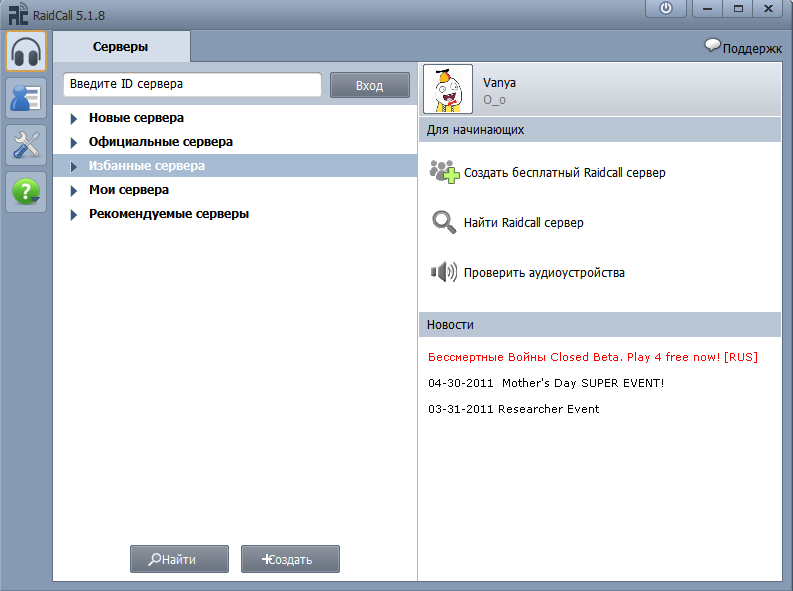Click magnifier icon inside Найти button
Viewport: 793px width, 591px height.
154,559
